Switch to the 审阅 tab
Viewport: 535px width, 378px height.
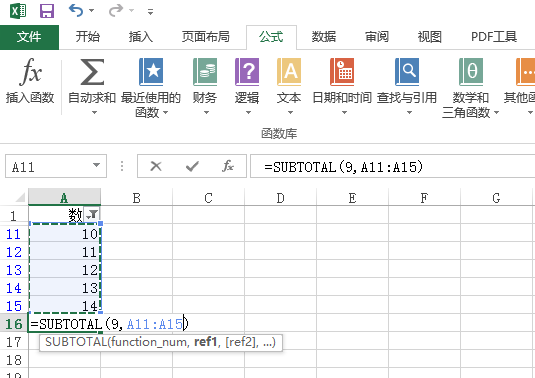click(377, 37)
